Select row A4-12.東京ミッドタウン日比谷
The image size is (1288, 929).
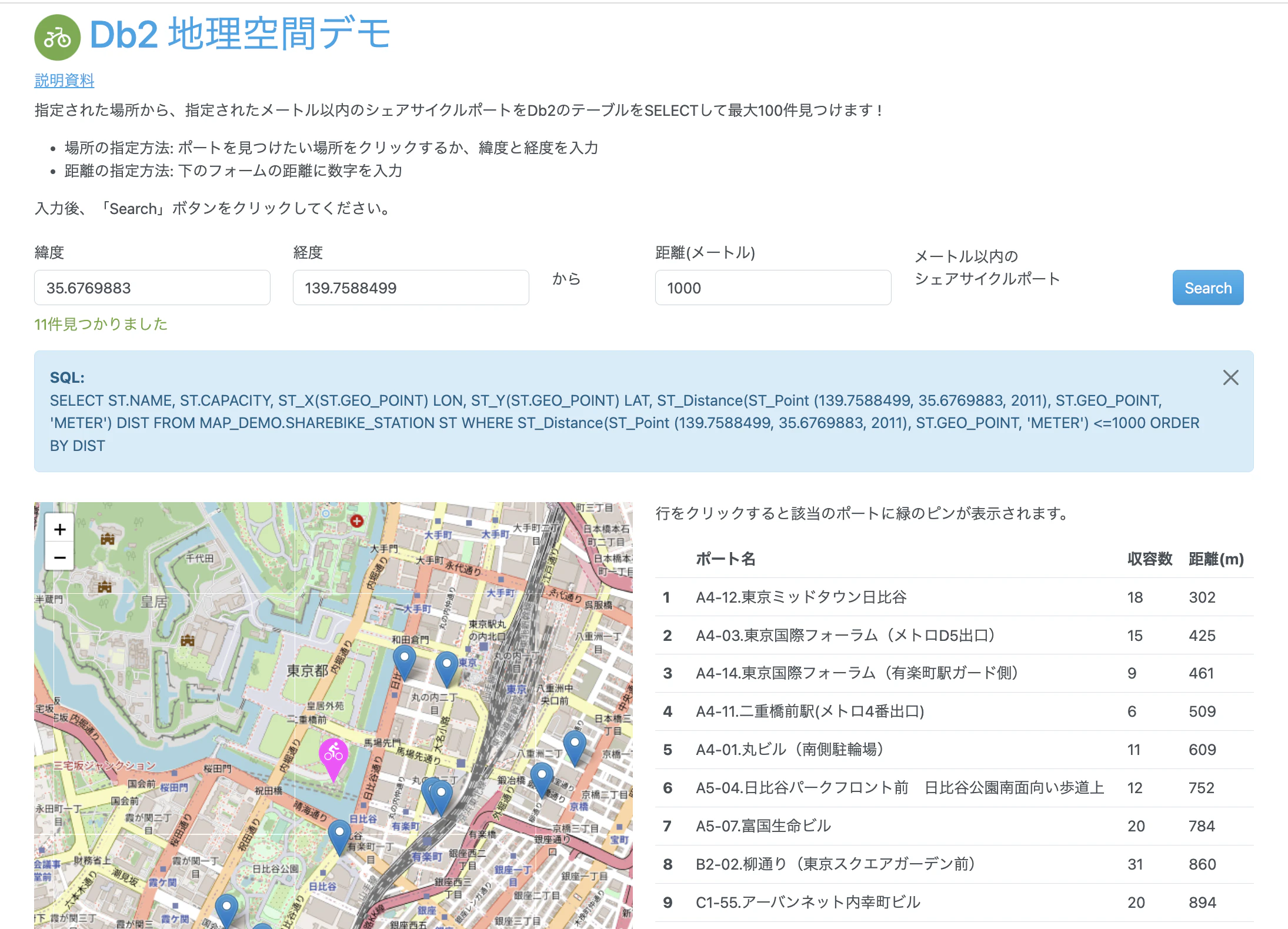[x=954, y=597]
